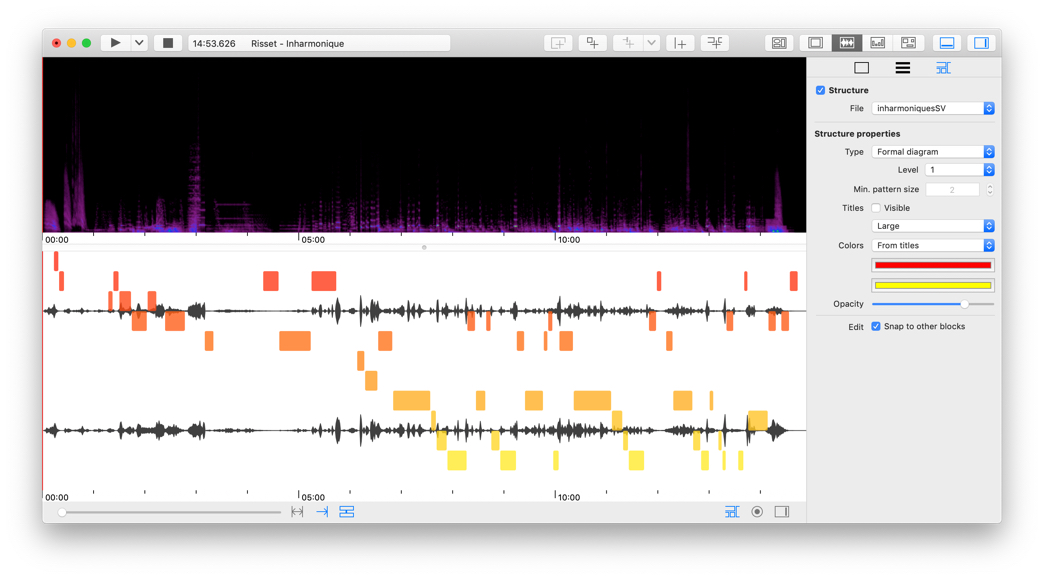This screenshot has width=1044, height=579.
Task: Click the Opacity slider handle
Action: point(964,303)
